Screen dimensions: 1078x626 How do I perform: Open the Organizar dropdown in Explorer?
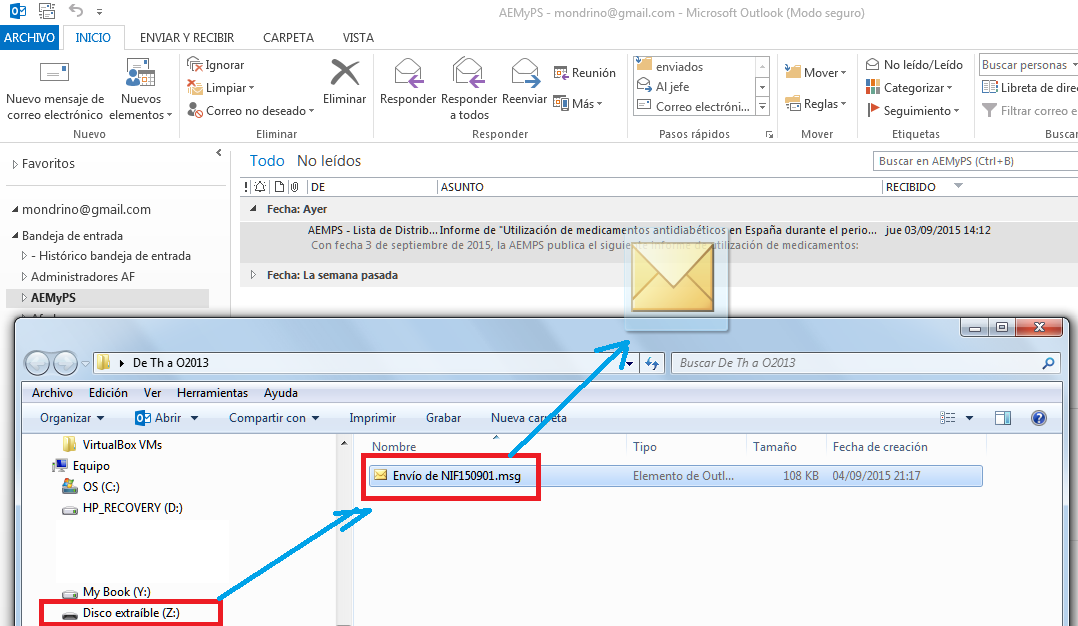coord(72,418)
